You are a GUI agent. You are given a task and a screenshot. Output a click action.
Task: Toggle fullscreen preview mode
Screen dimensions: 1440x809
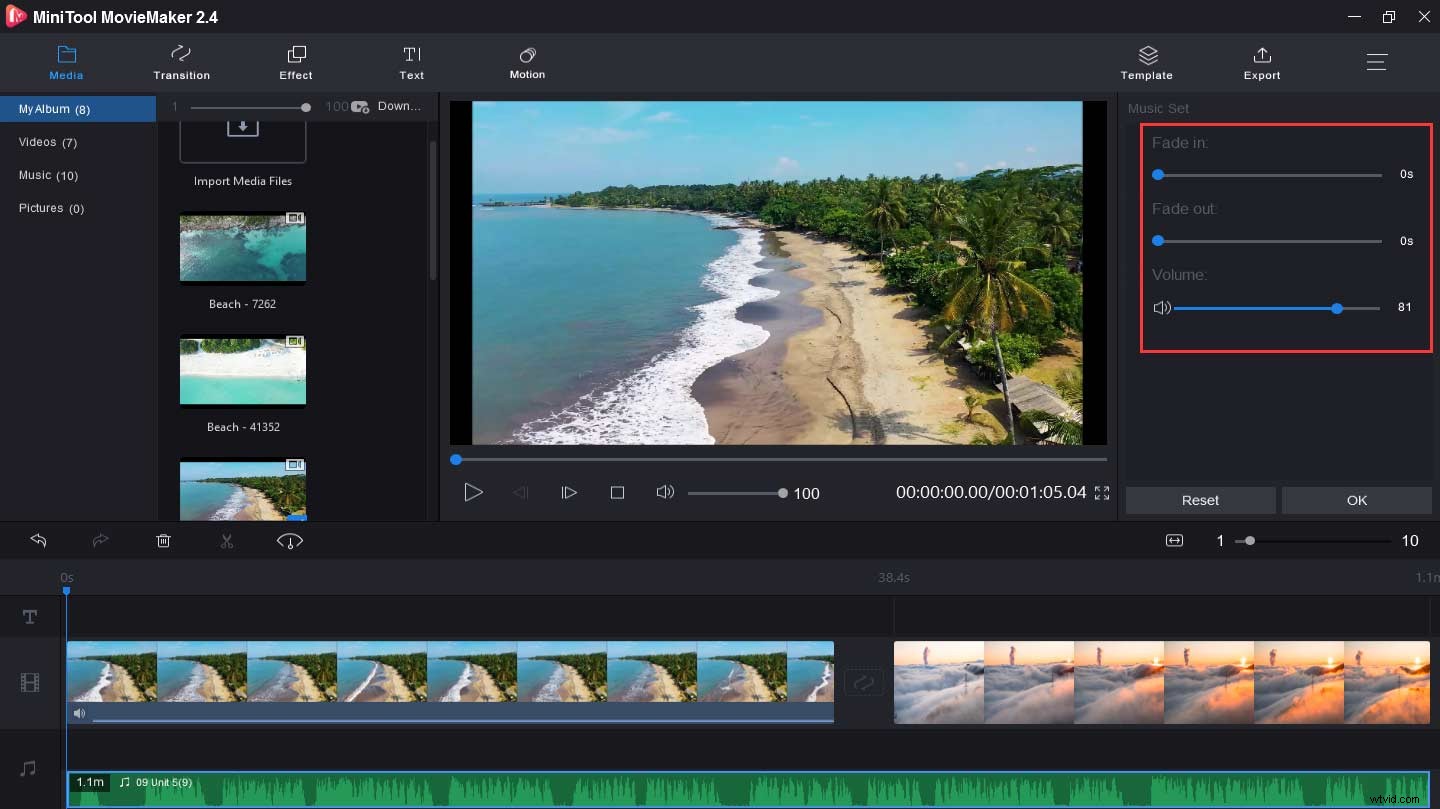coord(1100,492)
